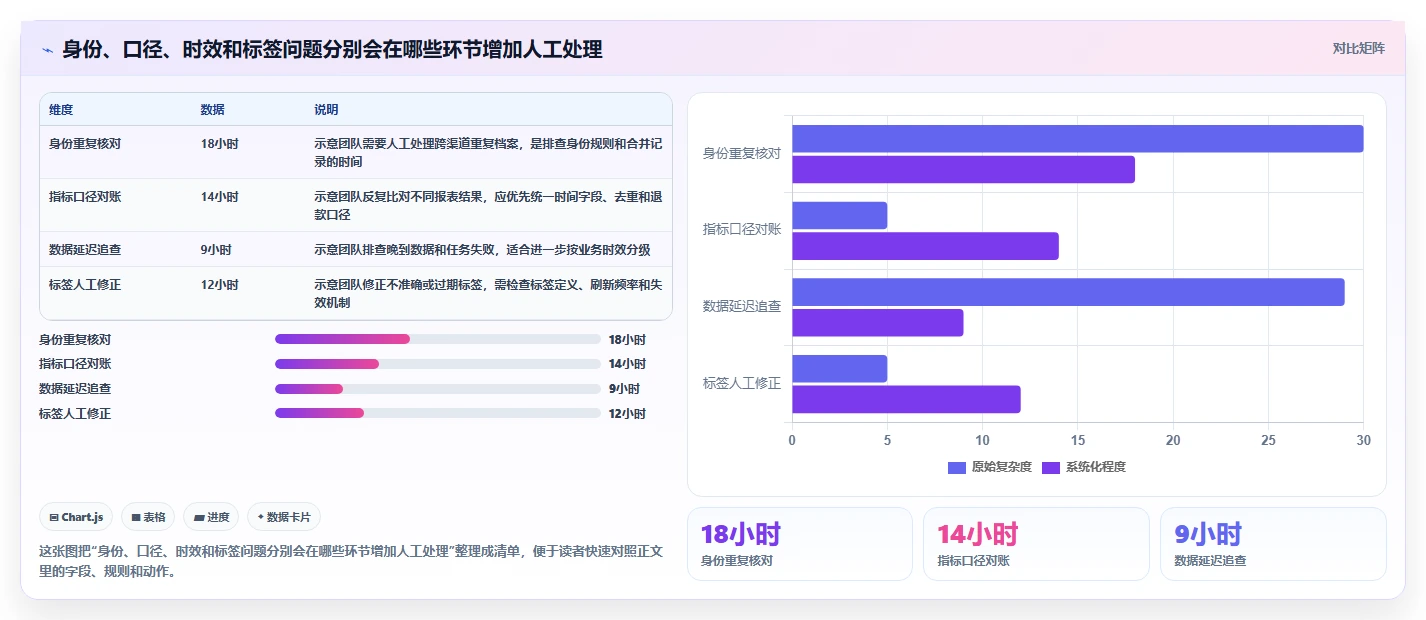Screen dimensions: 1426x620
Task: Click the 标签人工修正 label on the chart axis
Action: coord(742,383)
